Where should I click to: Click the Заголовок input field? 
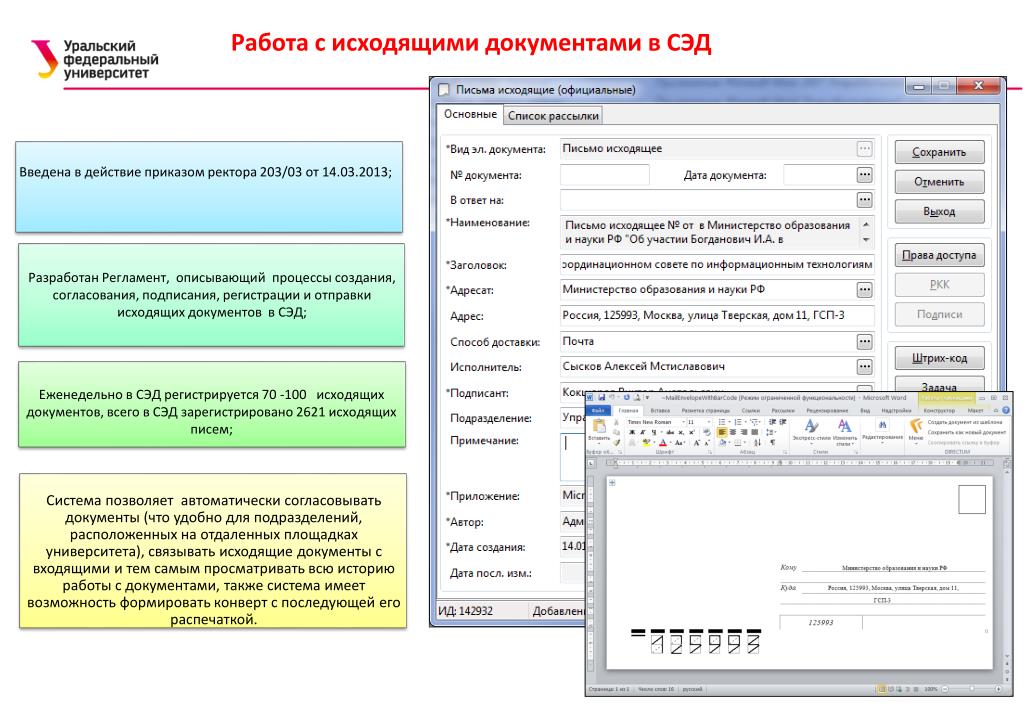[717, 264]
